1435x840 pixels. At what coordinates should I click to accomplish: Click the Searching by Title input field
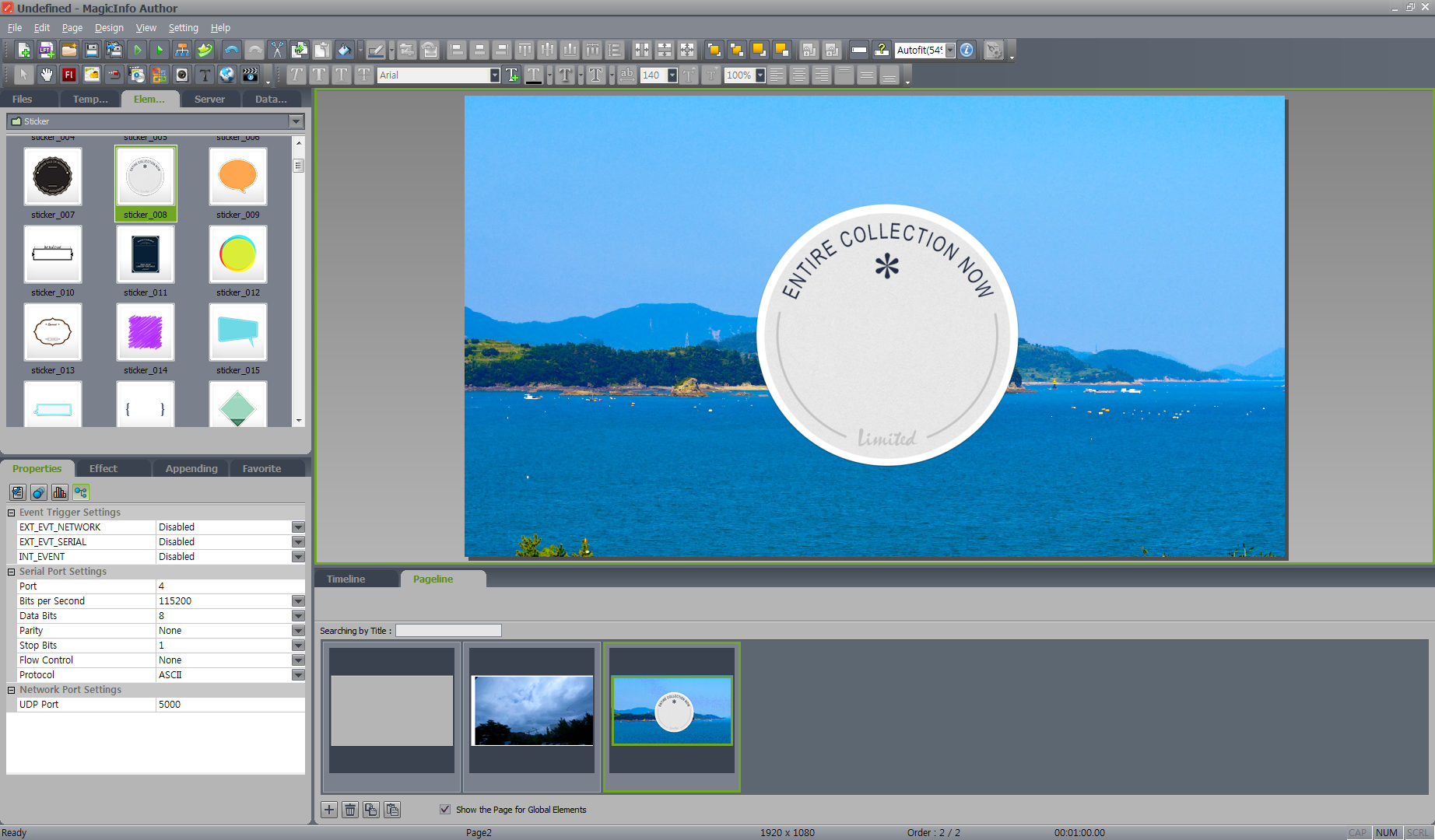(x=448, y=631)
